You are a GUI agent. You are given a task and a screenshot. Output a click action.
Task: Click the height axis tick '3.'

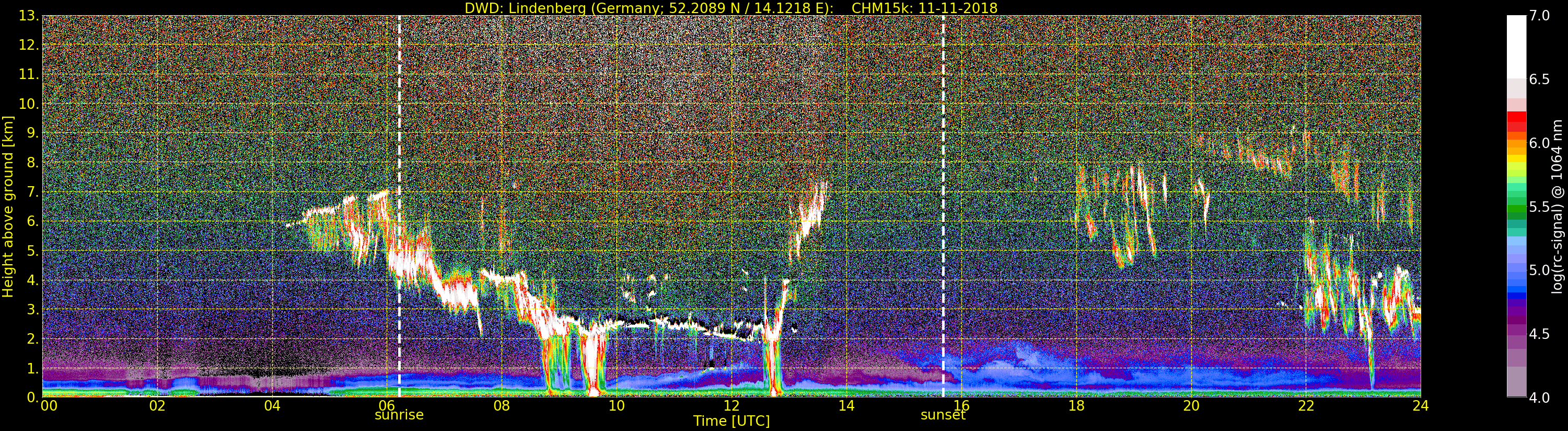(x=33, y=309)
